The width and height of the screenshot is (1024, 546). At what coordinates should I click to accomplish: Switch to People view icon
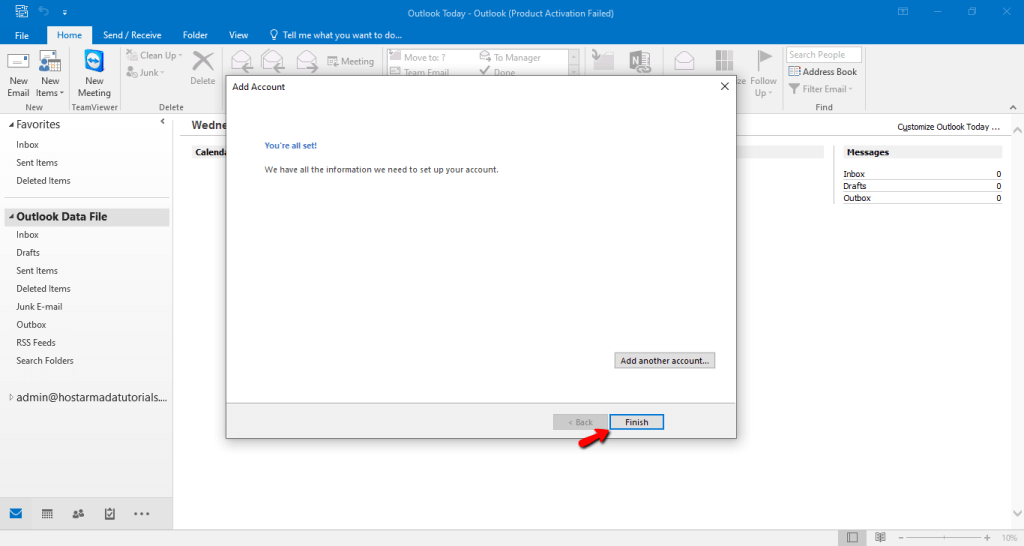[x=78, y=513]
